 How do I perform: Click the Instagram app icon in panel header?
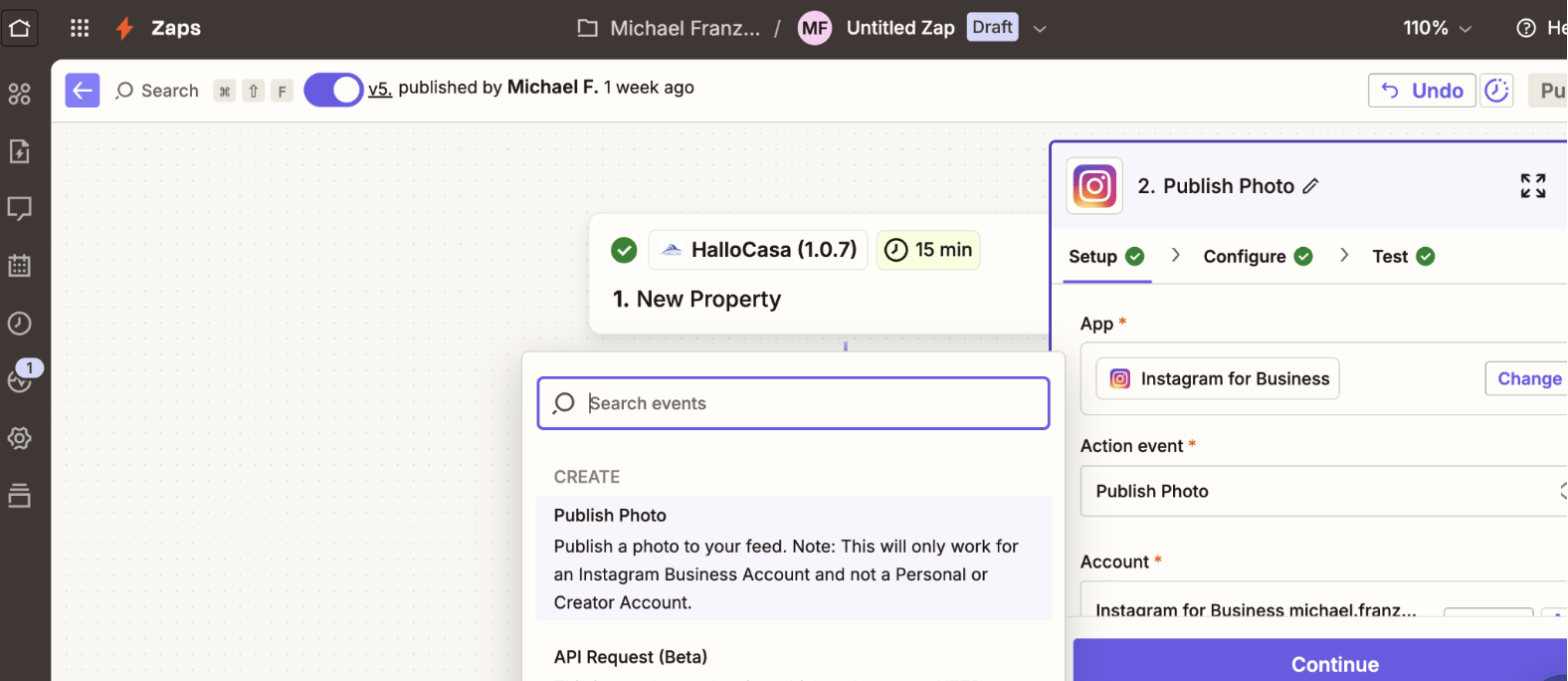coord(1094,186)
